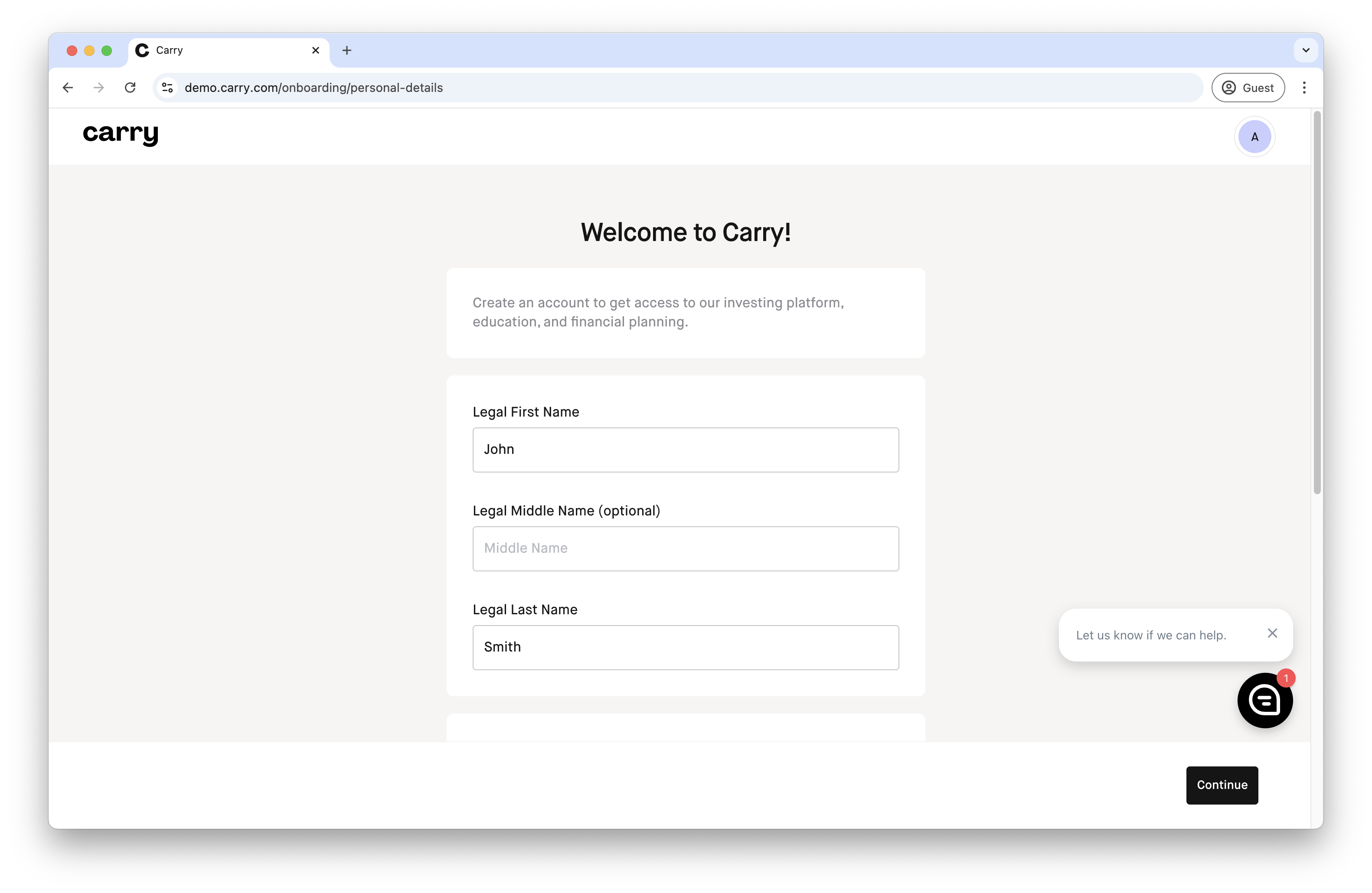The height and width of the screenshot is (893, 1372).
Task: Click the 'Legal Middle Name (optional)' label
Action: pyautogui.click(x=566, y=511)
